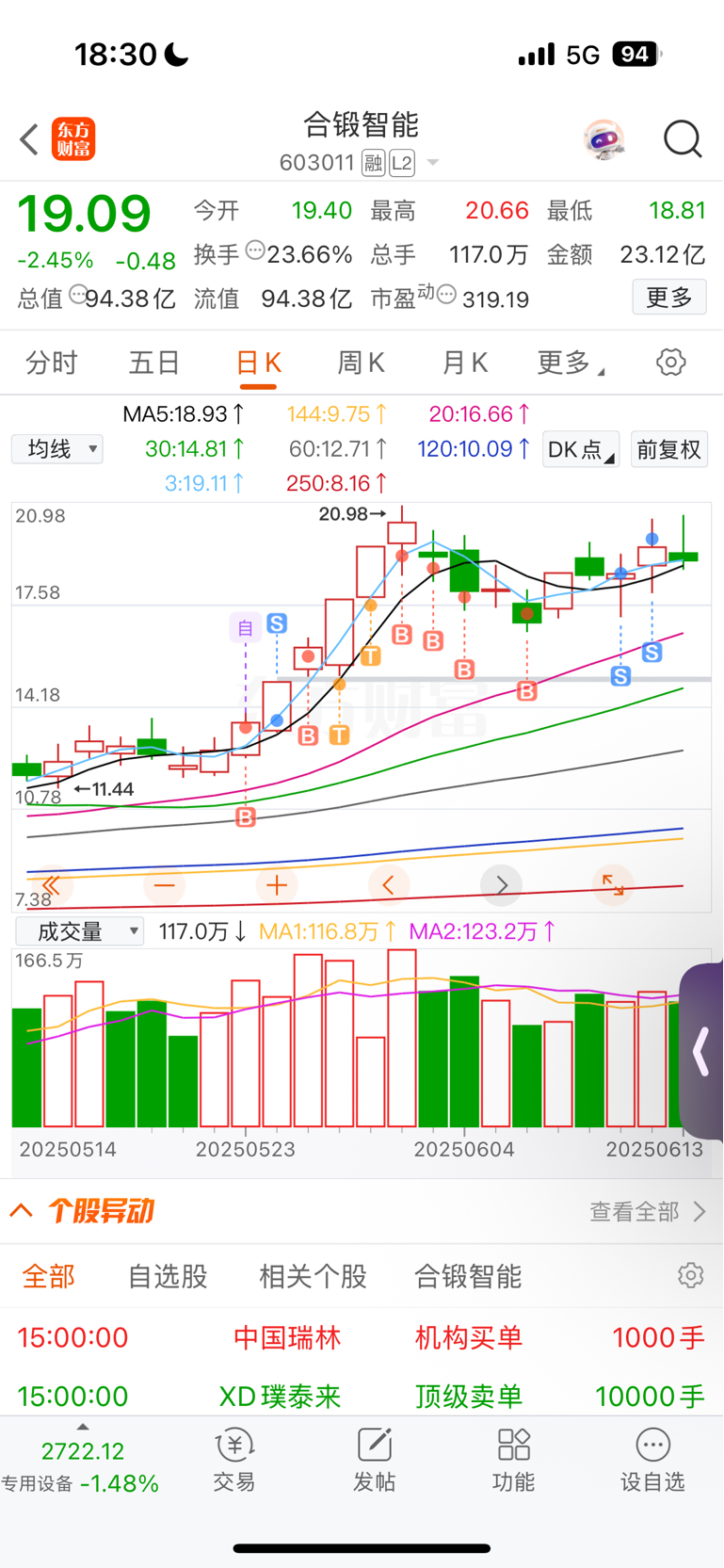Select the 相关个股 filter tab

tap(313, 1277)
